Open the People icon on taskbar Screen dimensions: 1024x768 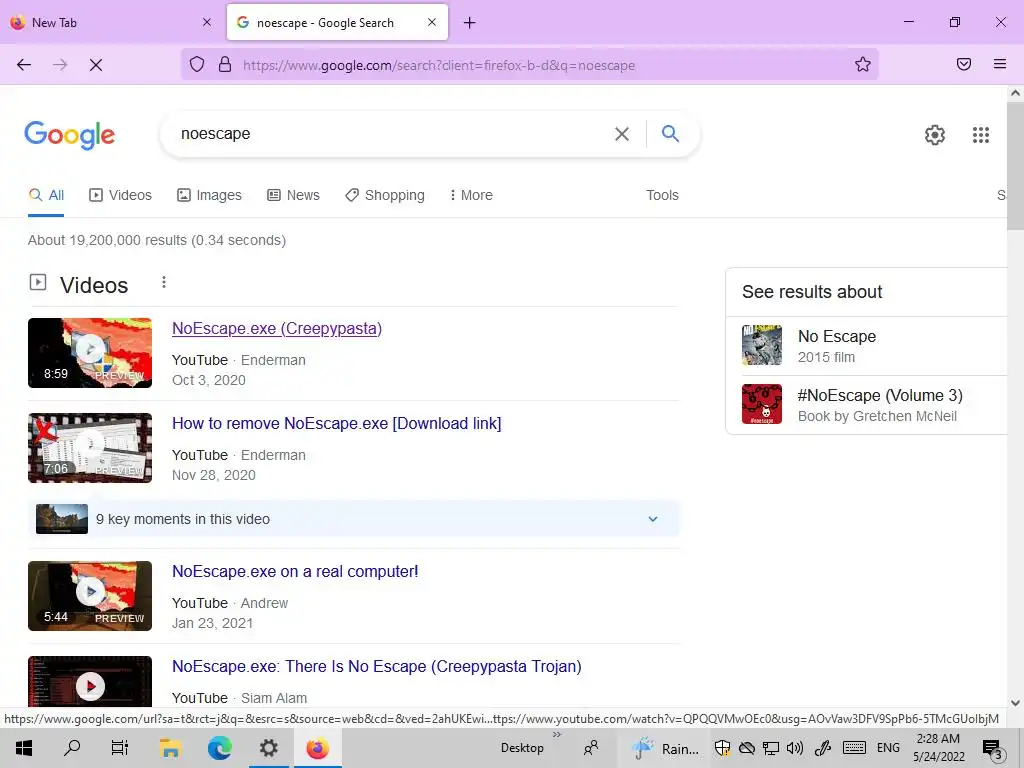click(x=591, y=748)
